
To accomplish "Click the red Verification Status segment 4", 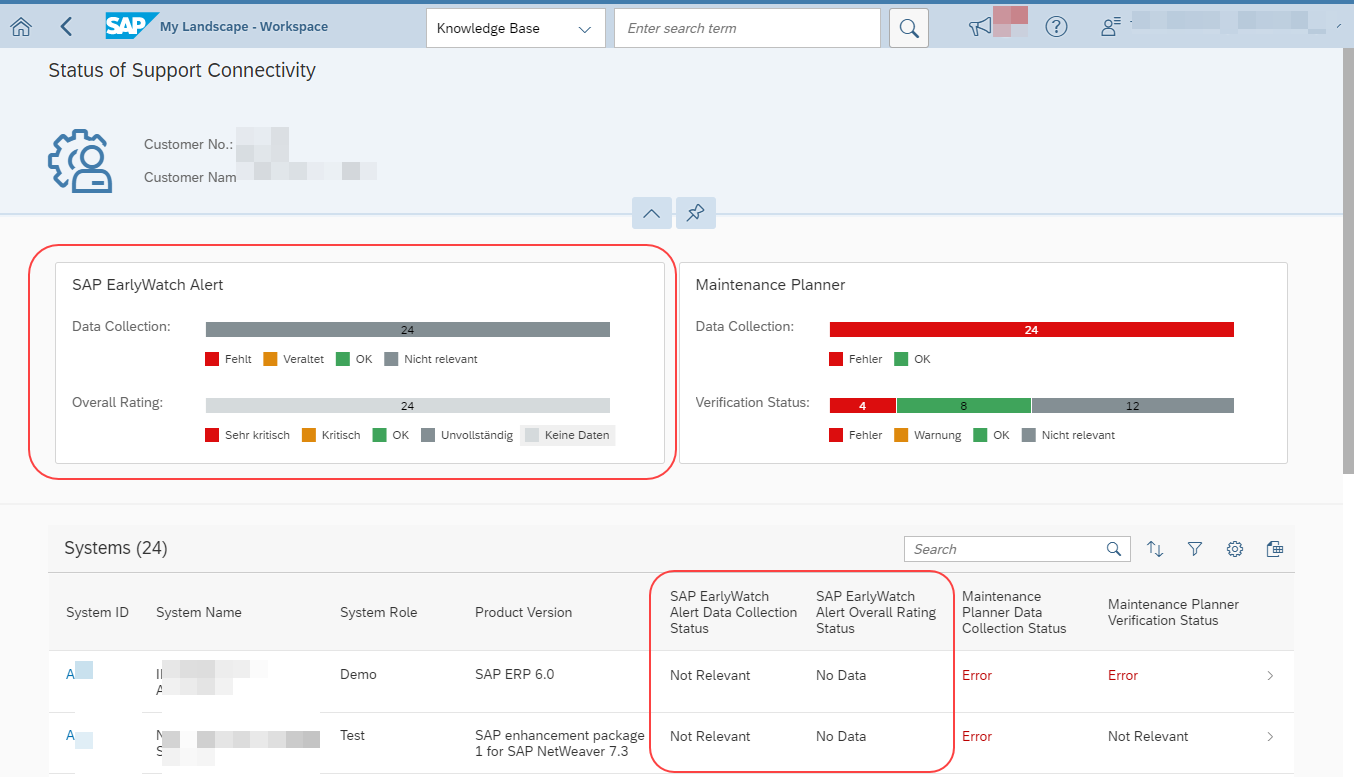I will (x=863, y=405).
